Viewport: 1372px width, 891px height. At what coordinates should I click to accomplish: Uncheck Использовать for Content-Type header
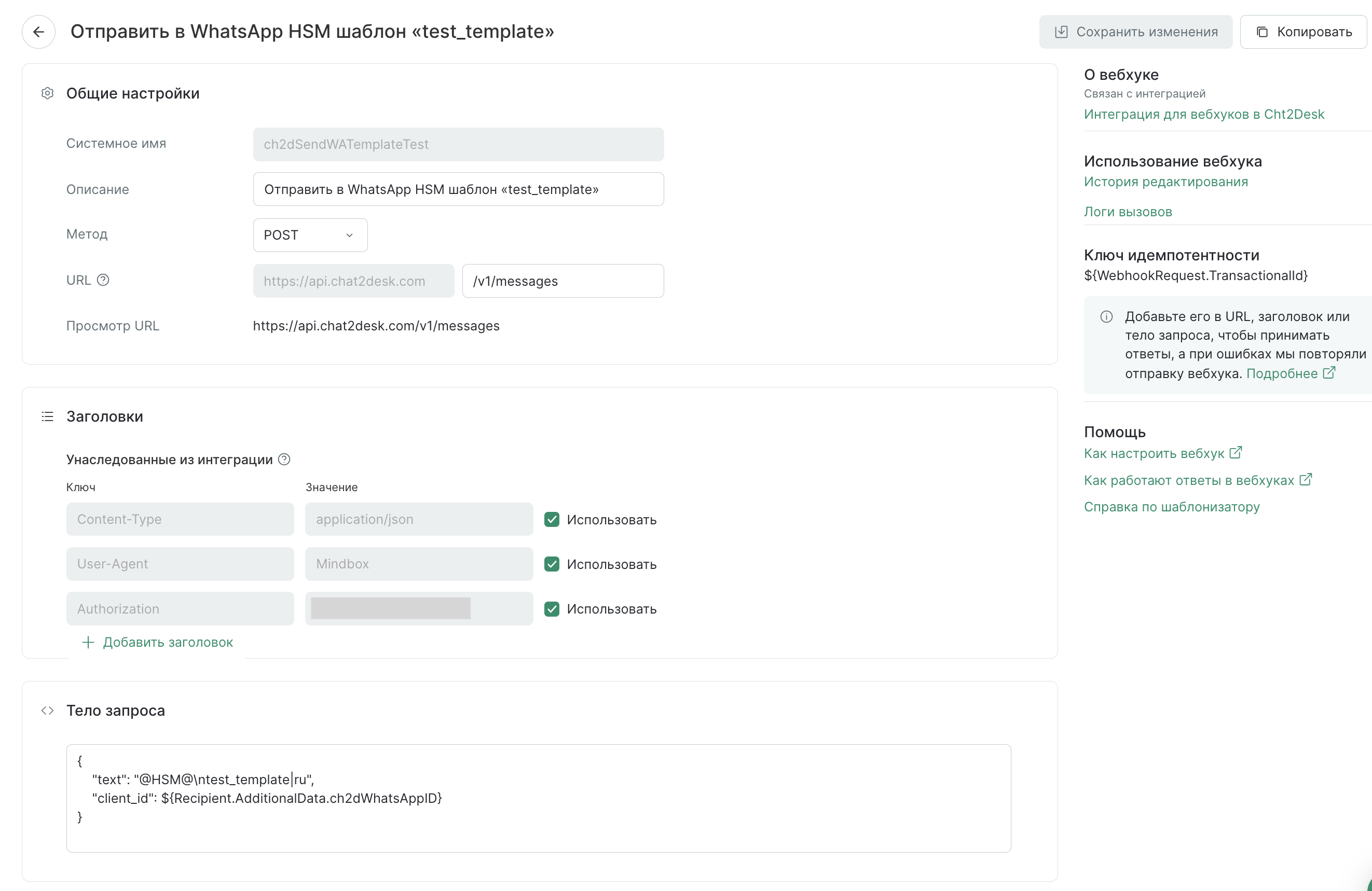[x=552, y=519]
